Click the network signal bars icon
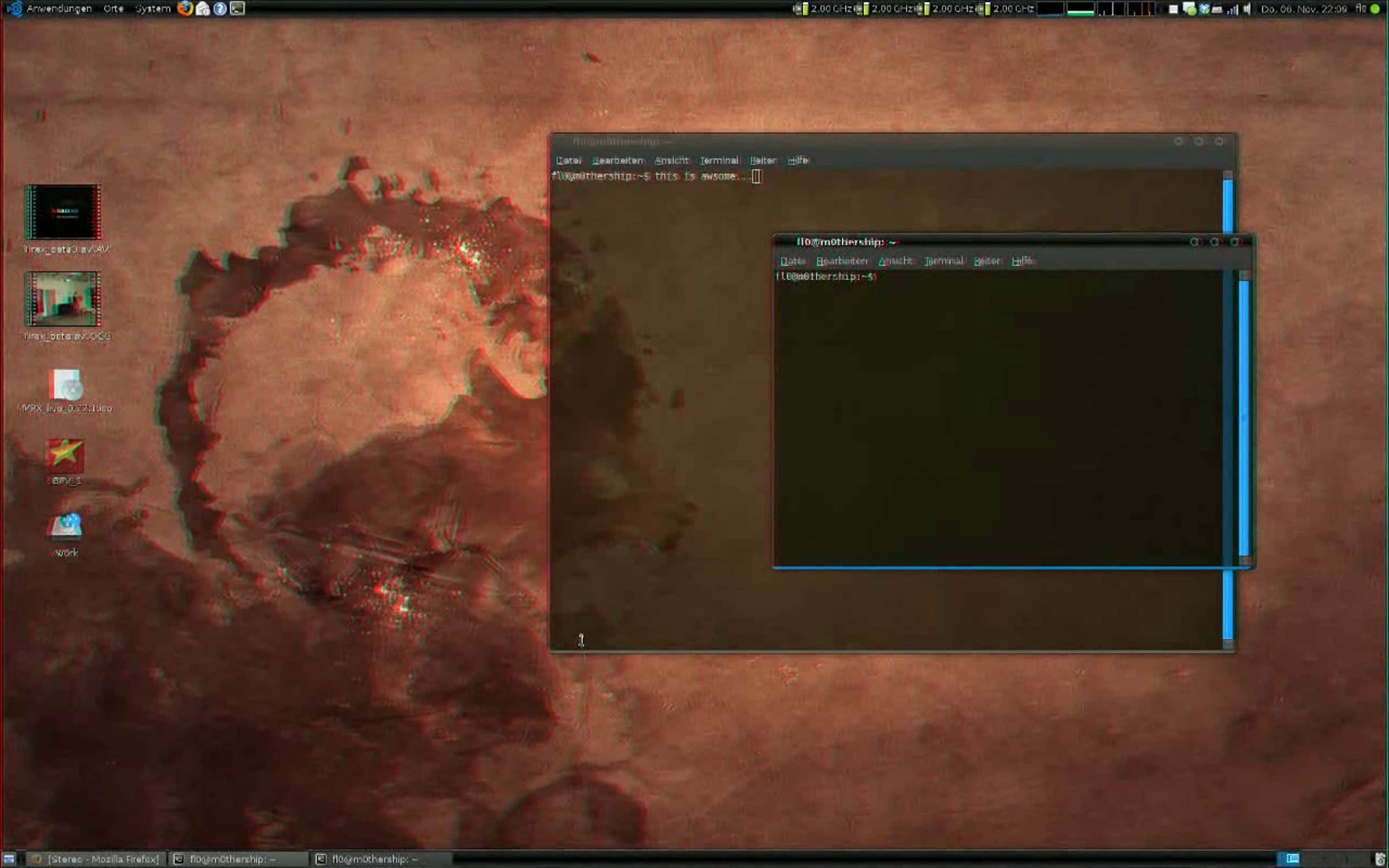This screenshot has width=1389, height=868. click(1232, 9)
